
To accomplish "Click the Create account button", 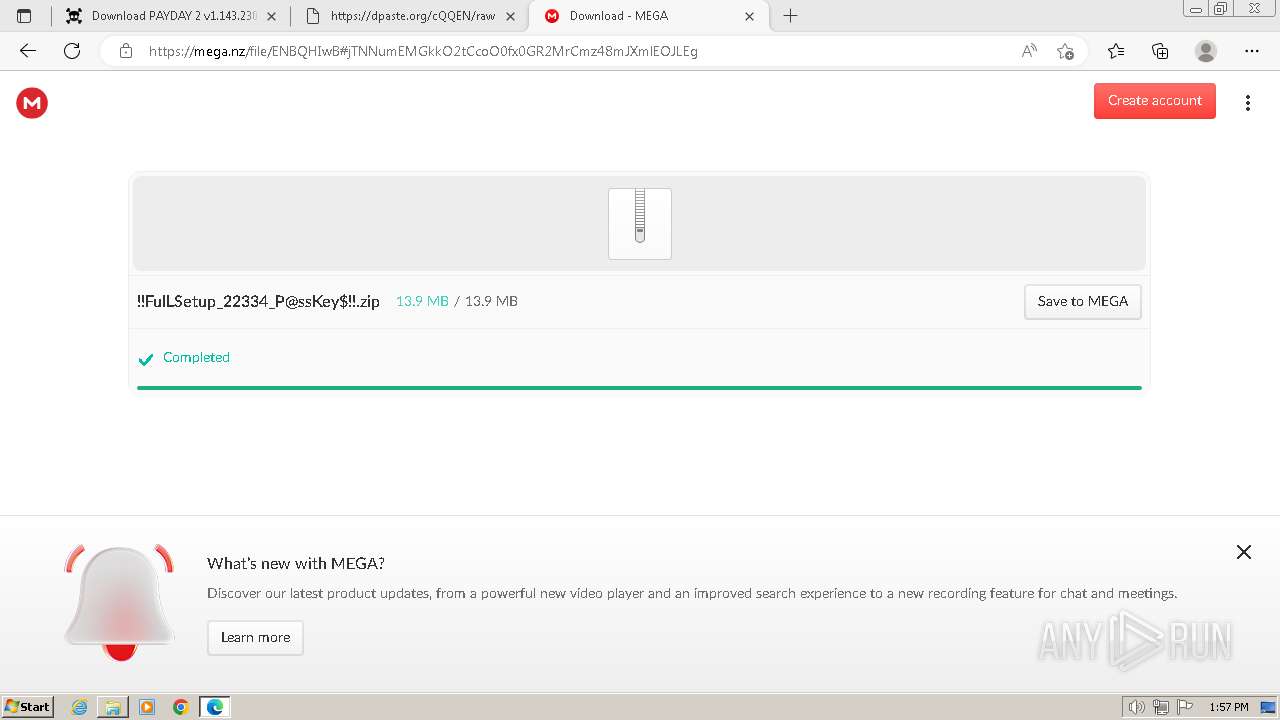I will point(1155,101).
